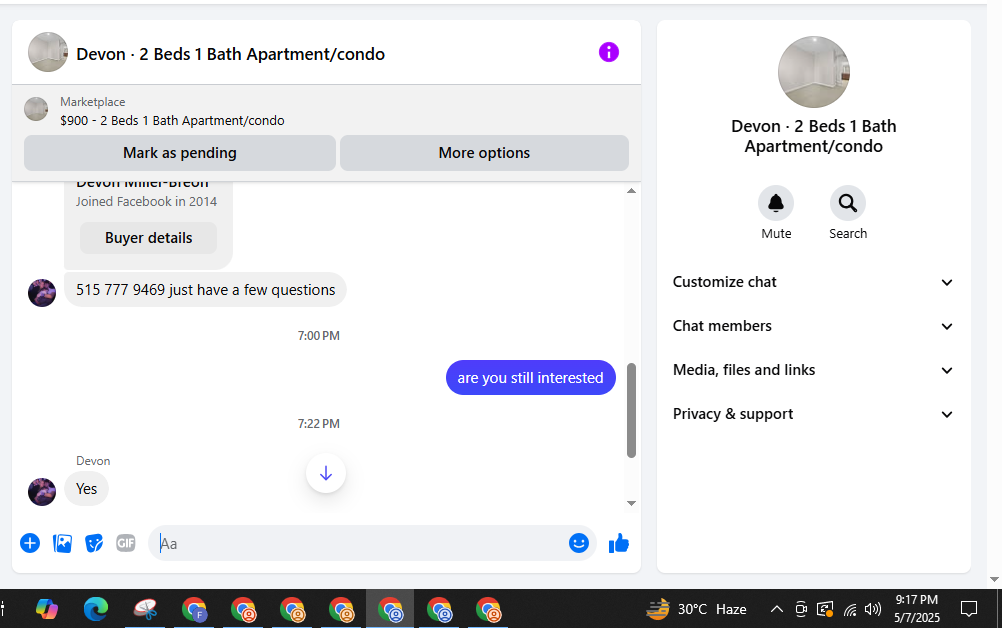Open the volume control in system tray

click(x=873, y=609)
